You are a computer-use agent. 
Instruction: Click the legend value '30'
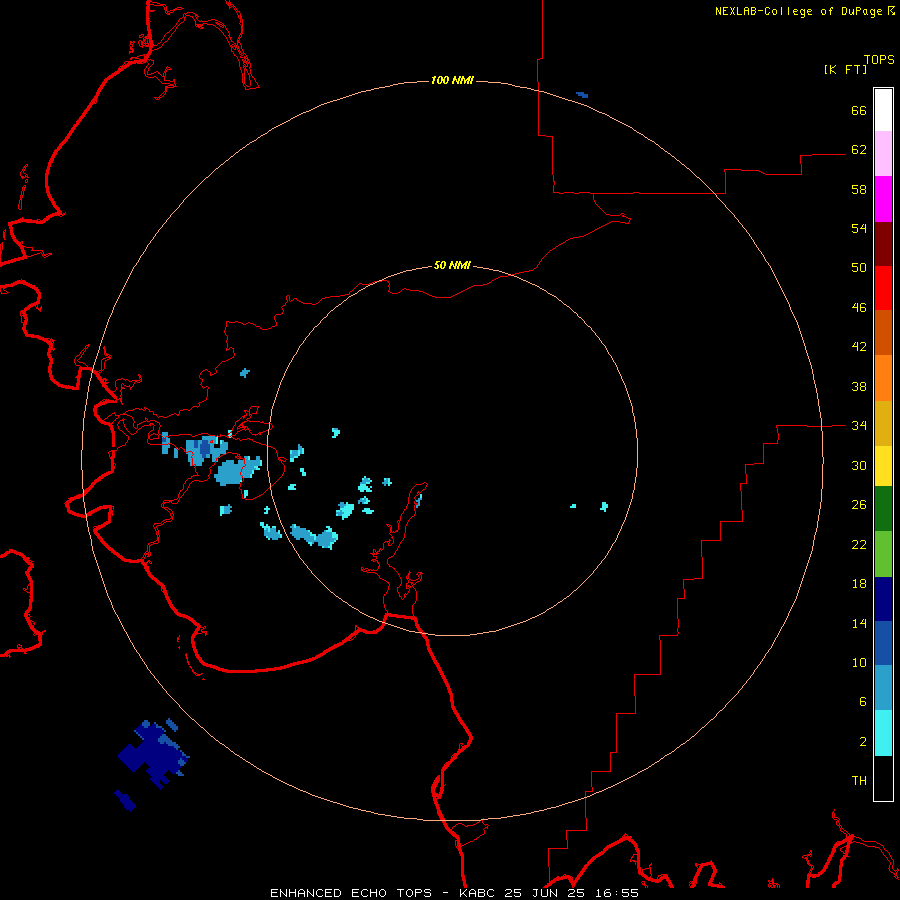pos(859,465)
